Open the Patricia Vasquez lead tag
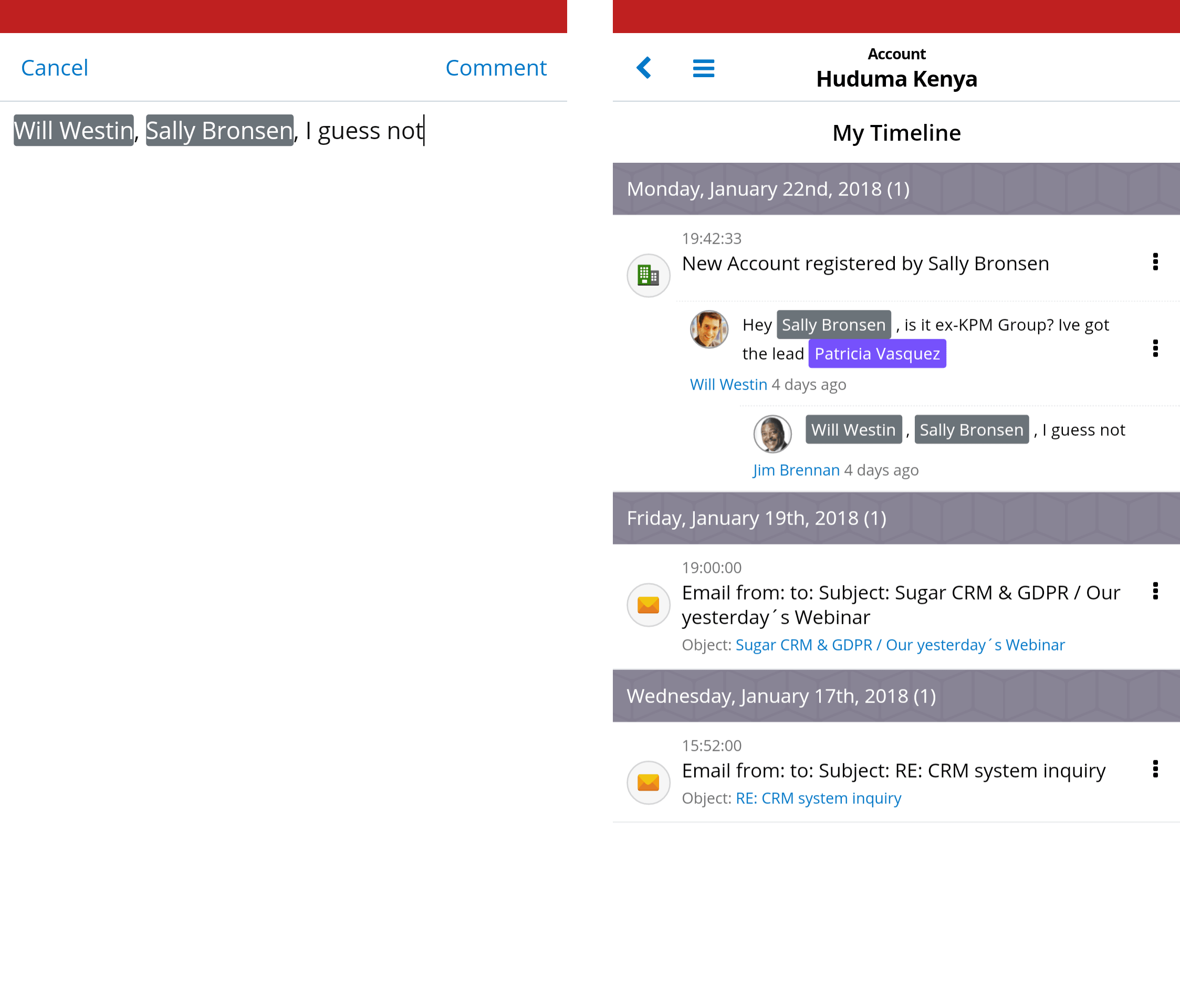 click(x=877, y=354)
